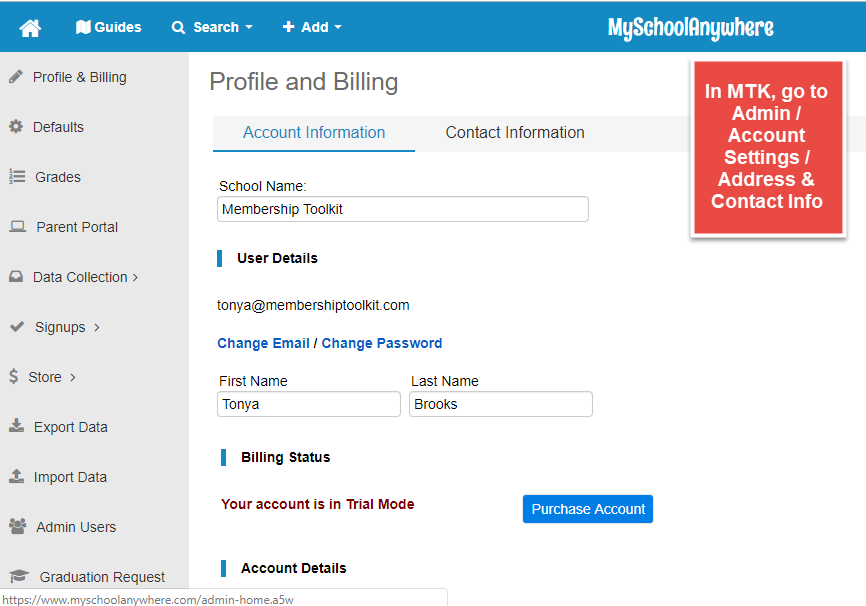The image size is (866, 606).
Task: Open Grades in the sidebar
Action: tap(57, 177)
